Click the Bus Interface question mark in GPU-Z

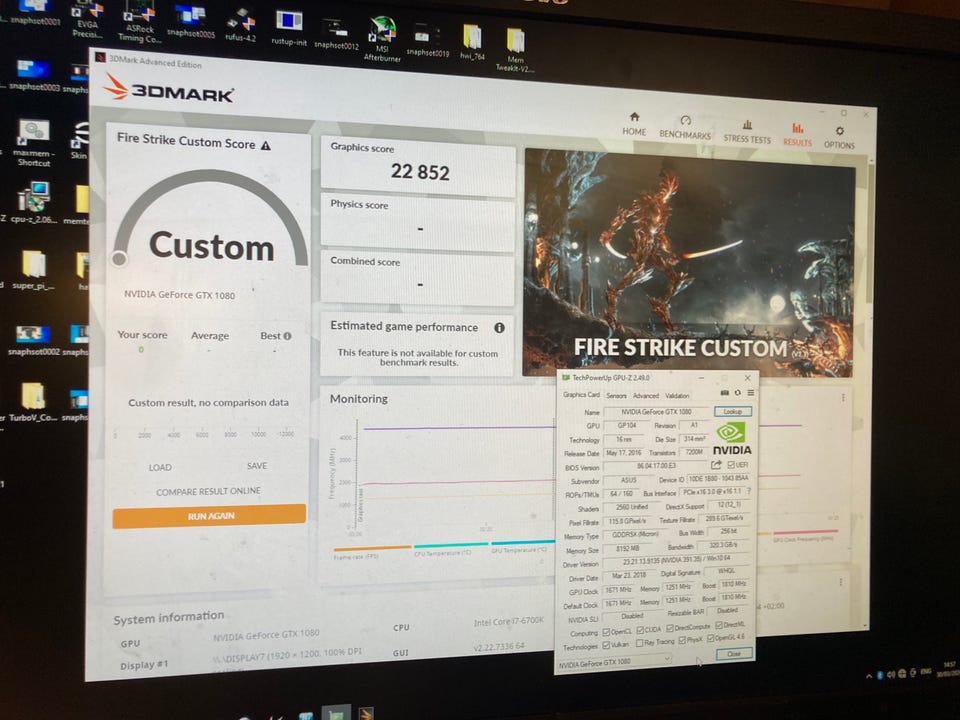748,491
